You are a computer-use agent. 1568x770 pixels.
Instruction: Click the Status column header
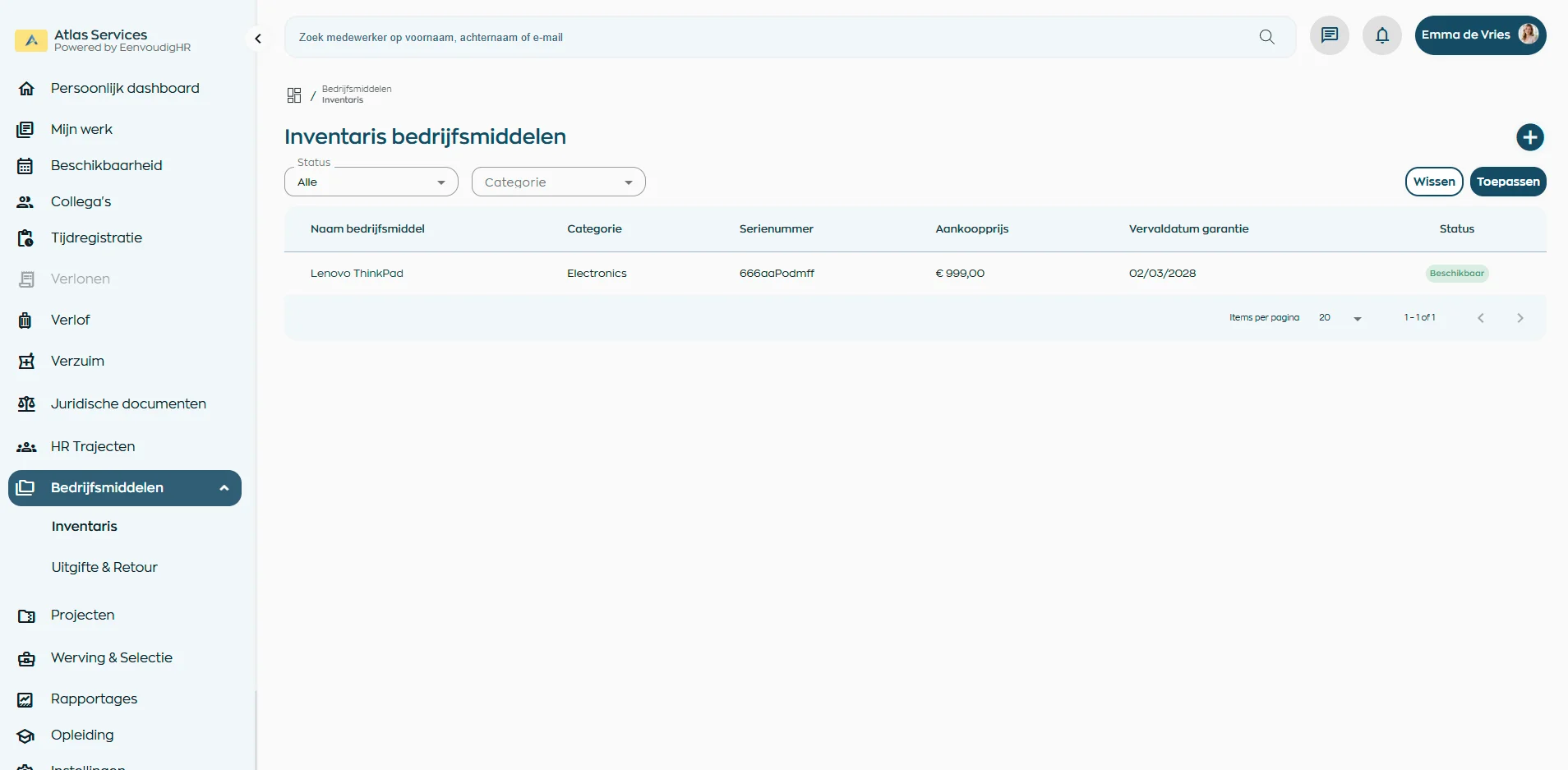point(1456,229)
